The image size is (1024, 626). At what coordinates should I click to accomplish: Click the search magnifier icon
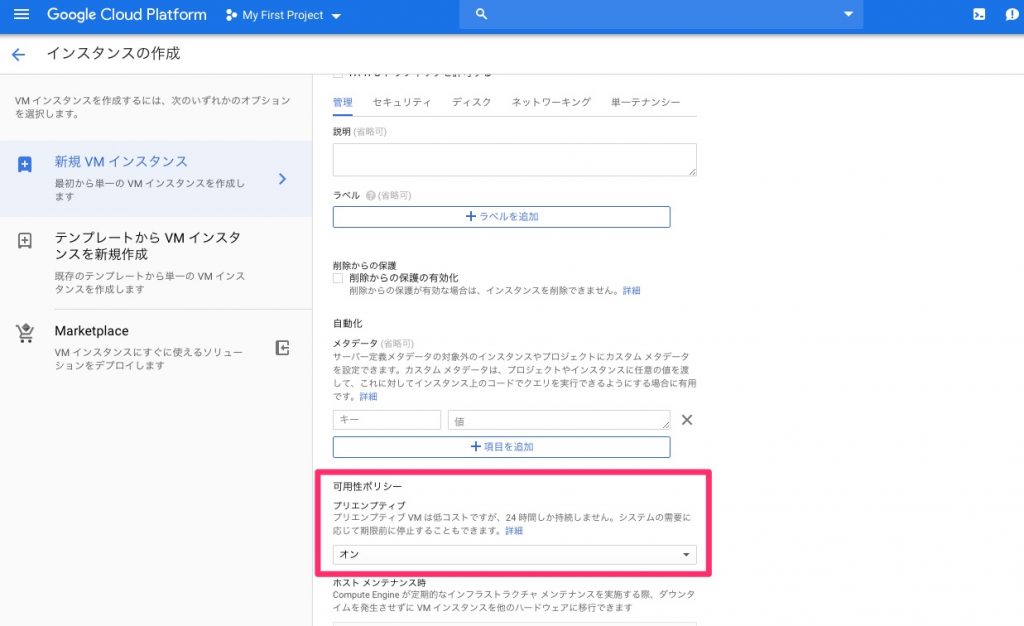(481, 14)
